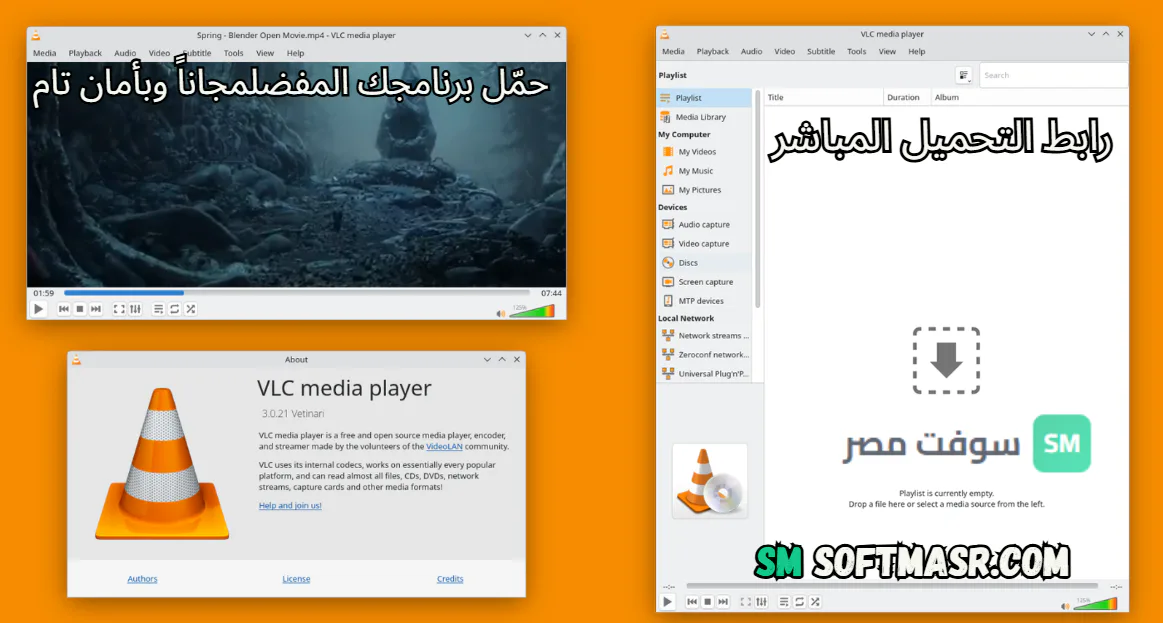Select Universal Plug'n'Play entry in sidebar
Screen dimensions: 1163x623
coord(704,374)
